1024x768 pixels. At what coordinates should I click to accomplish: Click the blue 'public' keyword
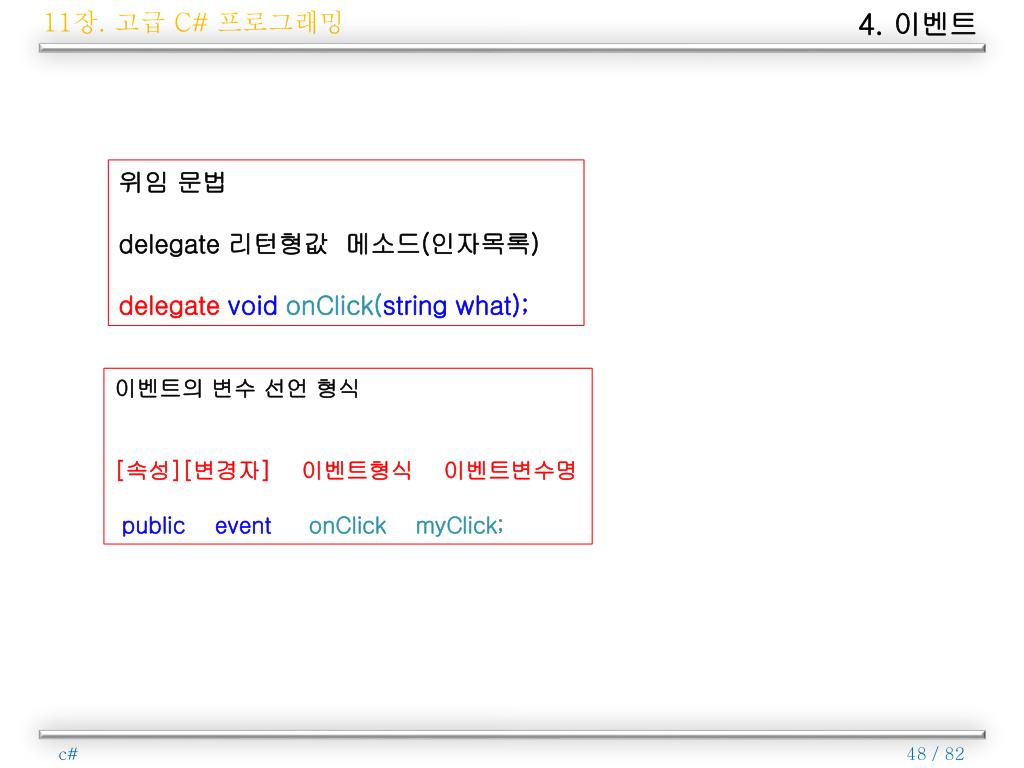tap(153, 526)
